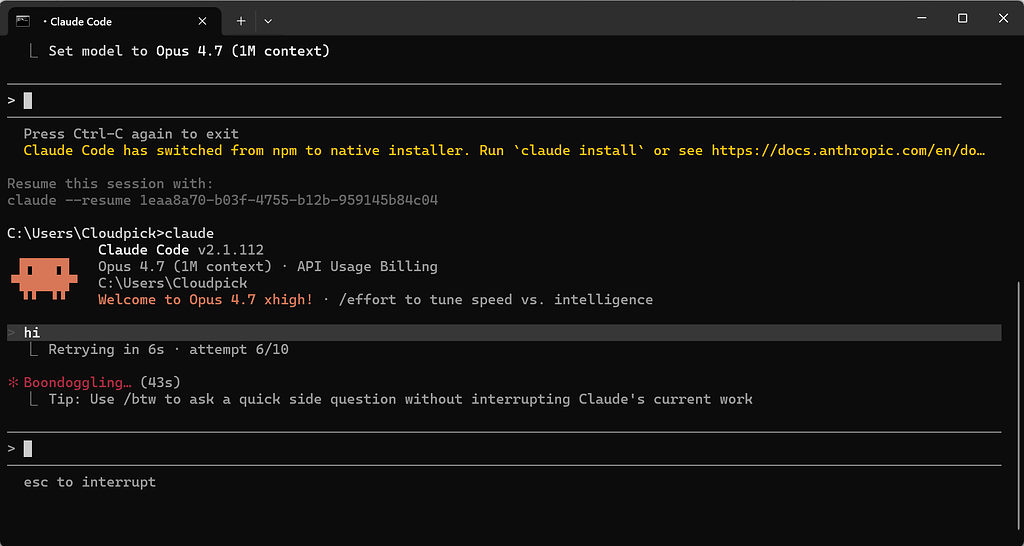Open a new terminal tab

[241, 21]
